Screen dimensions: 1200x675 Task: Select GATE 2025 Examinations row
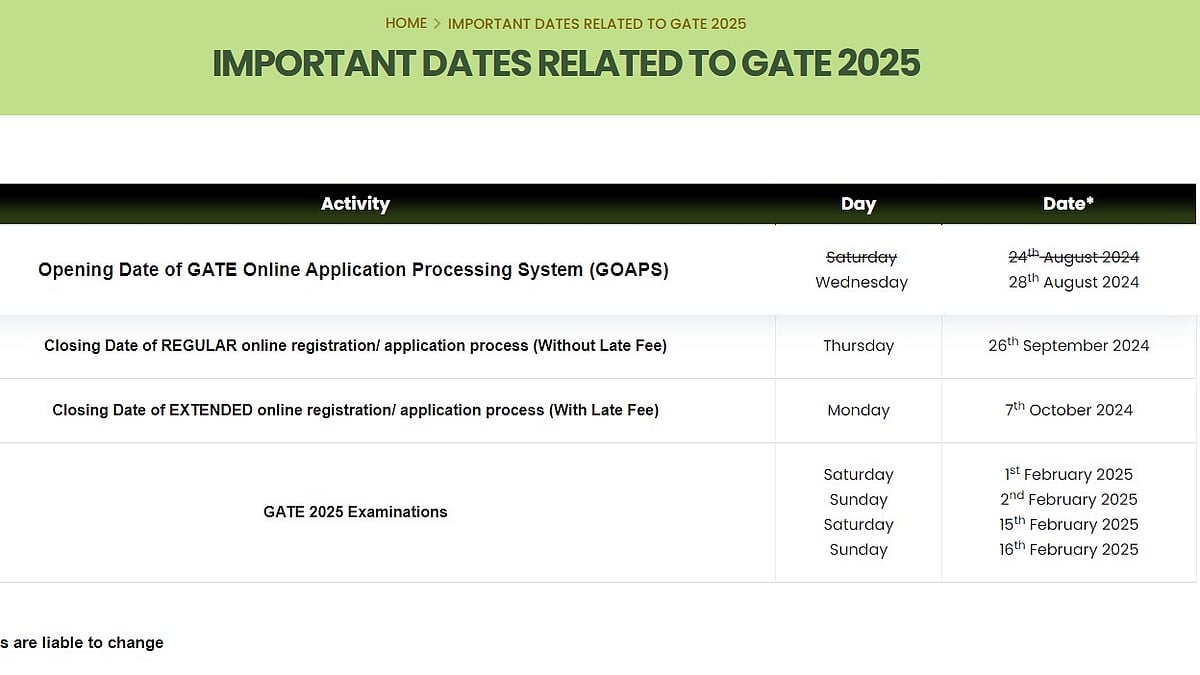[355, 512]
